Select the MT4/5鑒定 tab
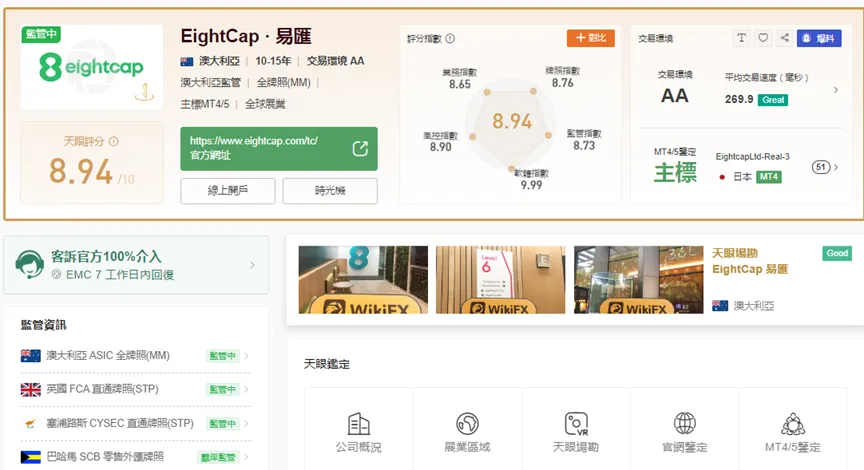 coord(793,432)
